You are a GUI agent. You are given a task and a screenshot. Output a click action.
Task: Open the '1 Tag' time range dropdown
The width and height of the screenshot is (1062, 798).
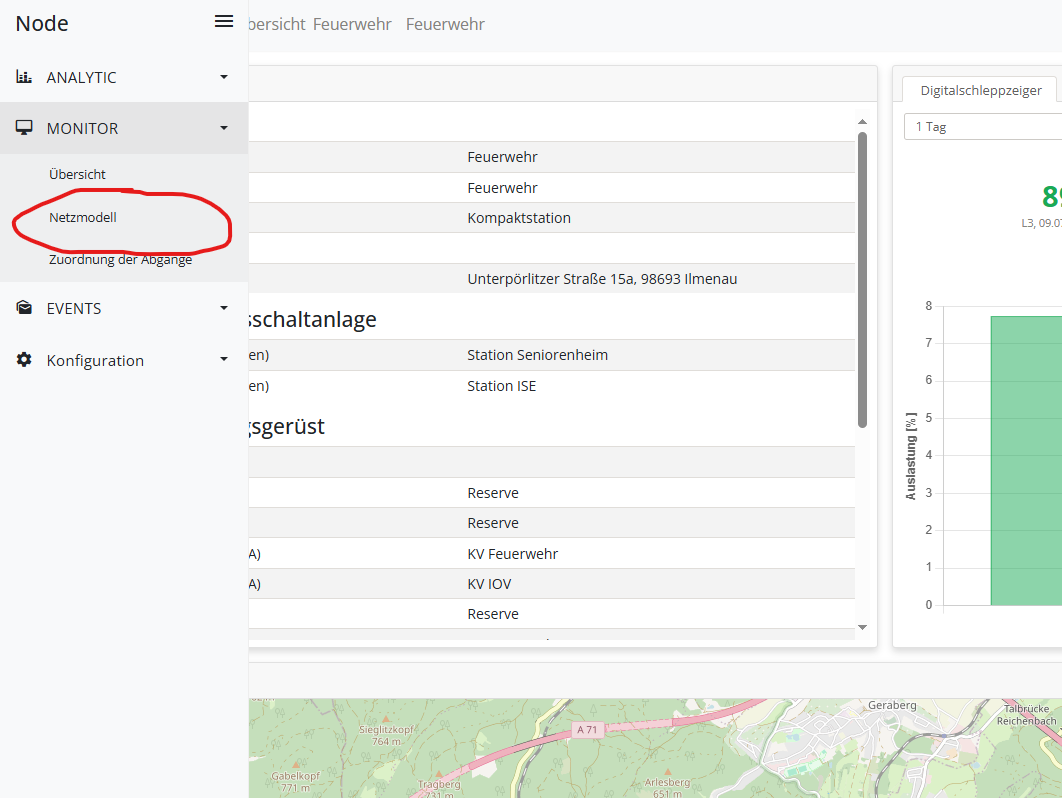(982, 127)
